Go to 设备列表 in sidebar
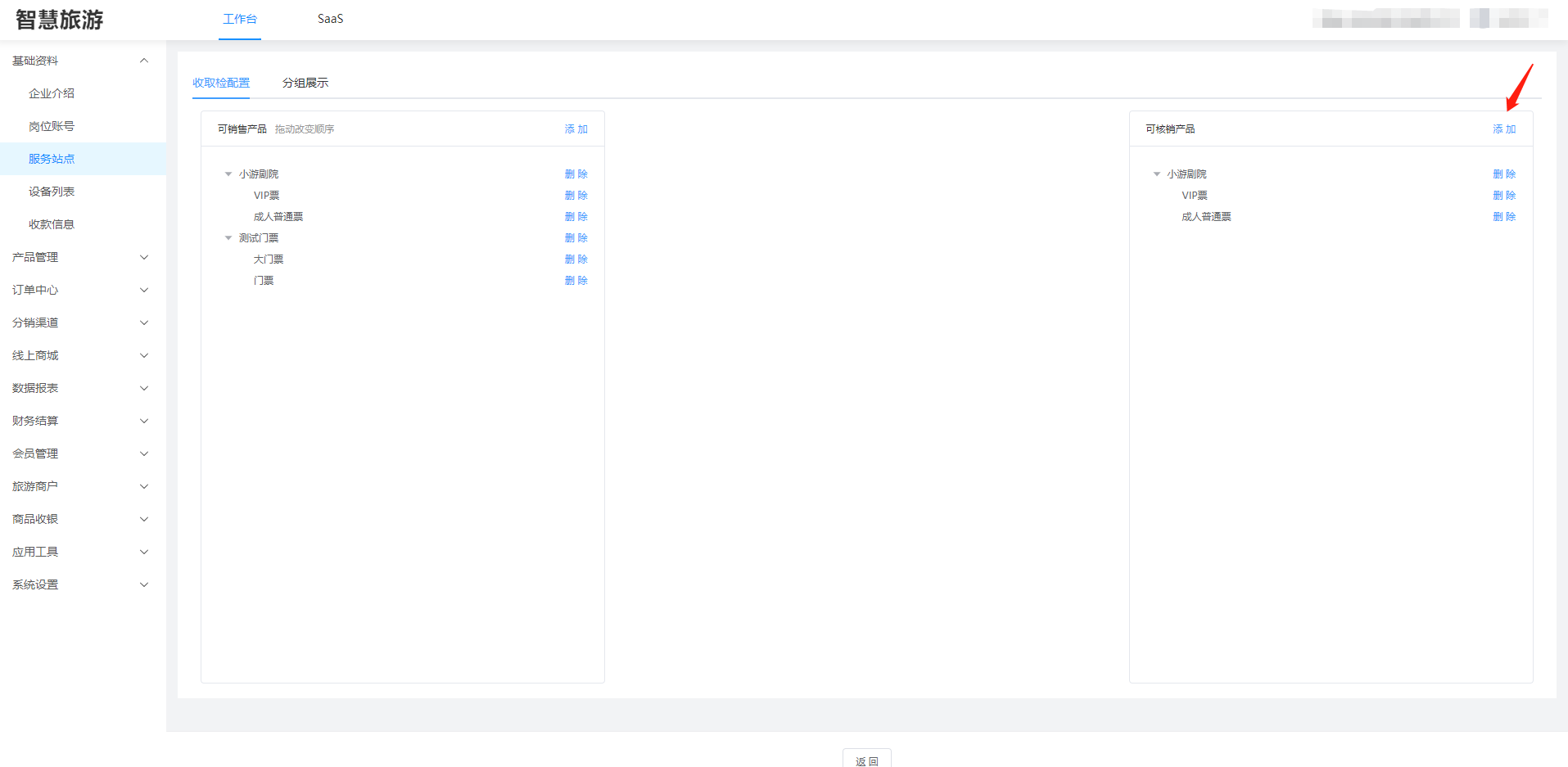Viewport: 1568px width, 767px height. (52, 192)
